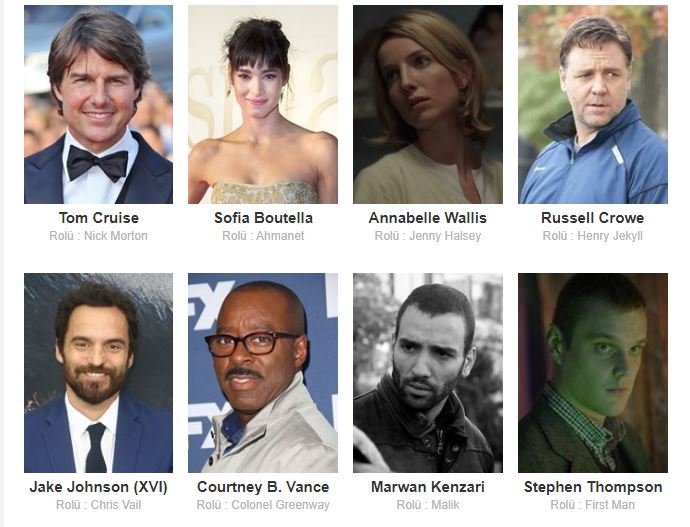Open Stephen Thompson's photo thumbnail
The image size is (690, 527).
[593, 373]
